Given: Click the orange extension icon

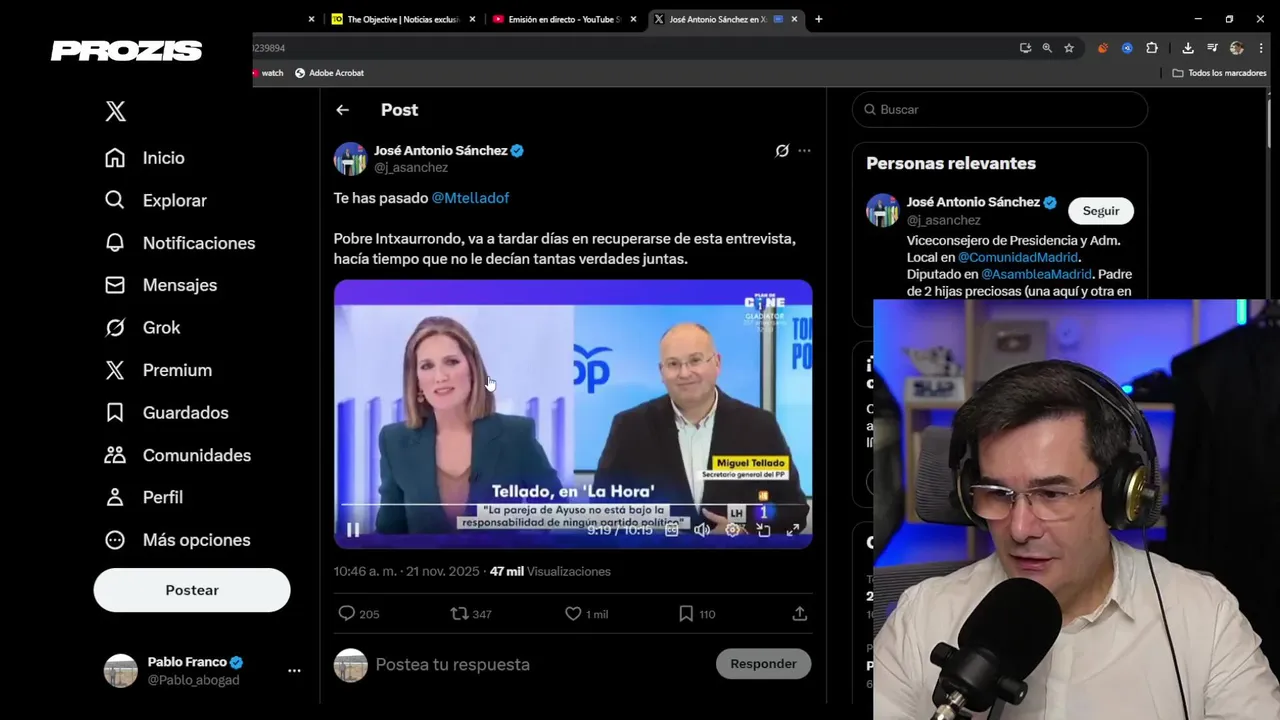Looking at the screenshot, I should (1103, 48).
